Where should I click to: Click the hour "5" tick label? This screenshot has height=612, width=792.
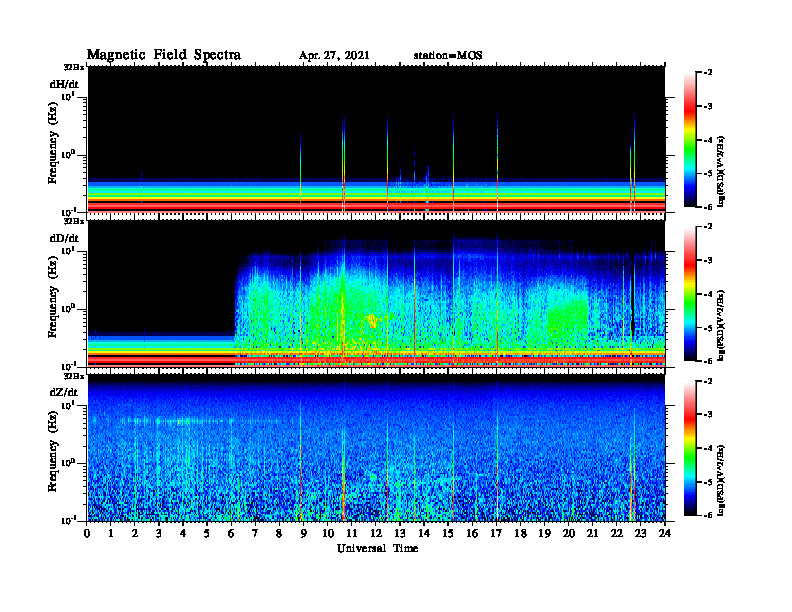click(208, 533)
